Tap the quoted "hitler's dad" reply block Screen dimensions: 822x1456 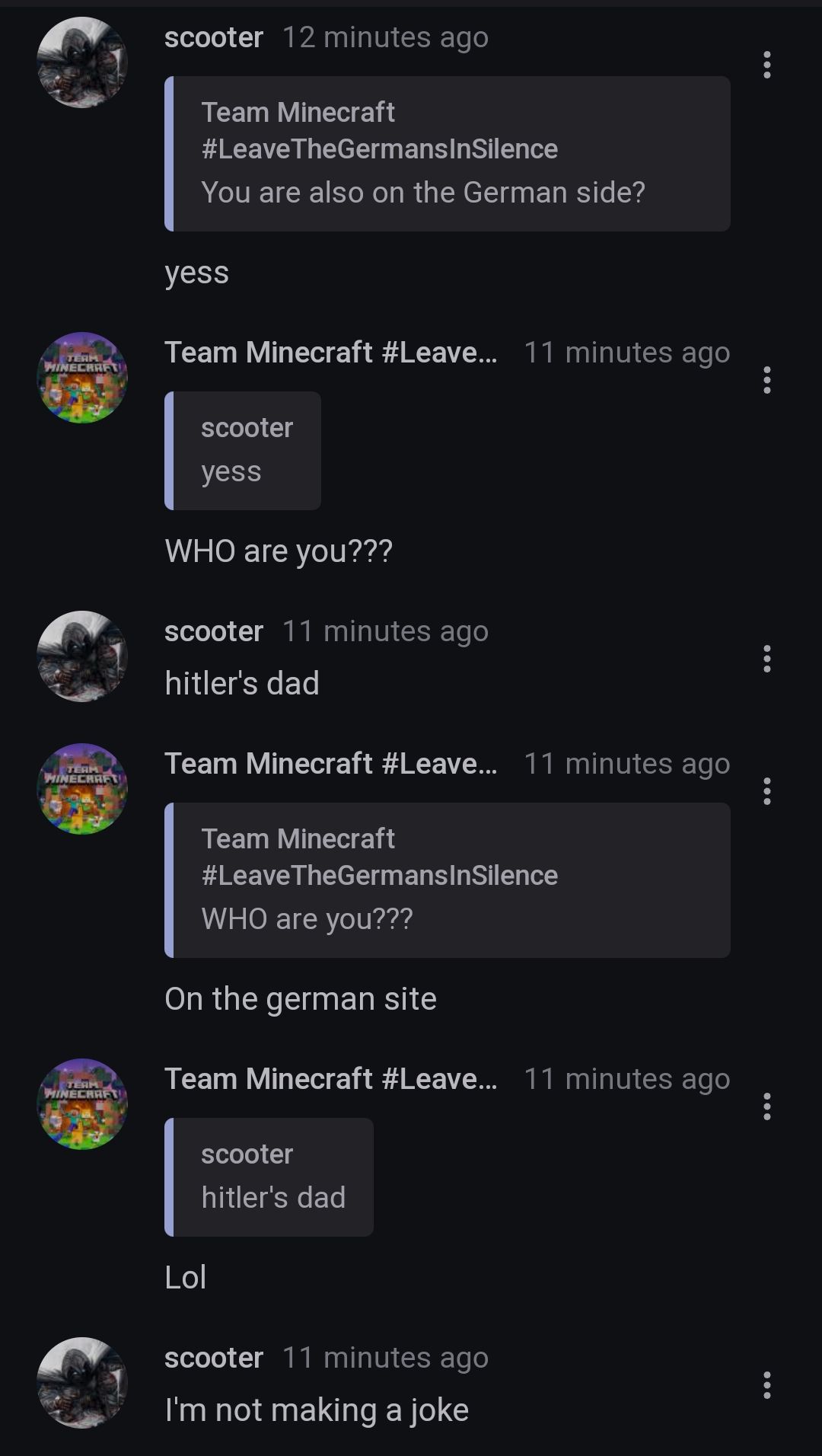point(269,1177)
